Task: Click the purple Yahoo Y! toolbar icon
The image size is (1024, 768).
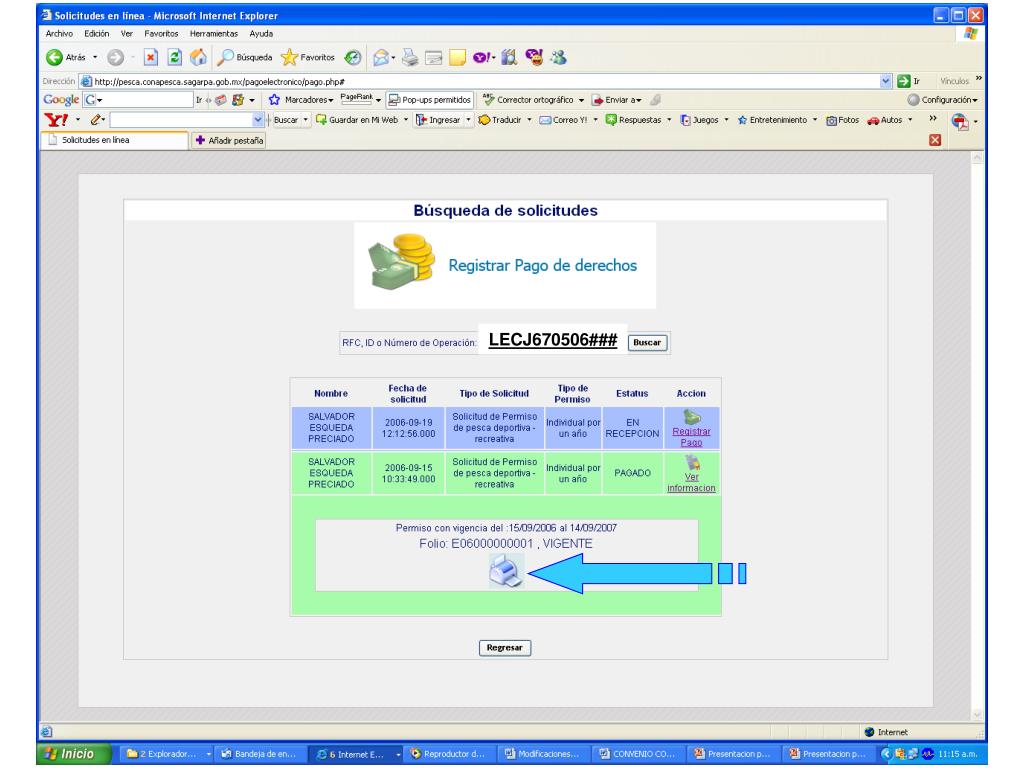Action: pos(481,57)
